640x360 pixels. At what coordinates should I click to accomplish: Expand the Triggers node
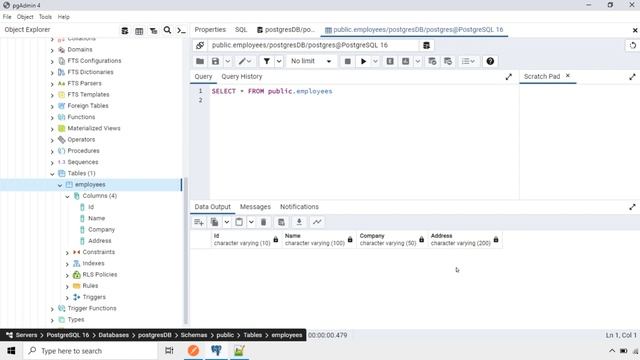tap(67, 298)
